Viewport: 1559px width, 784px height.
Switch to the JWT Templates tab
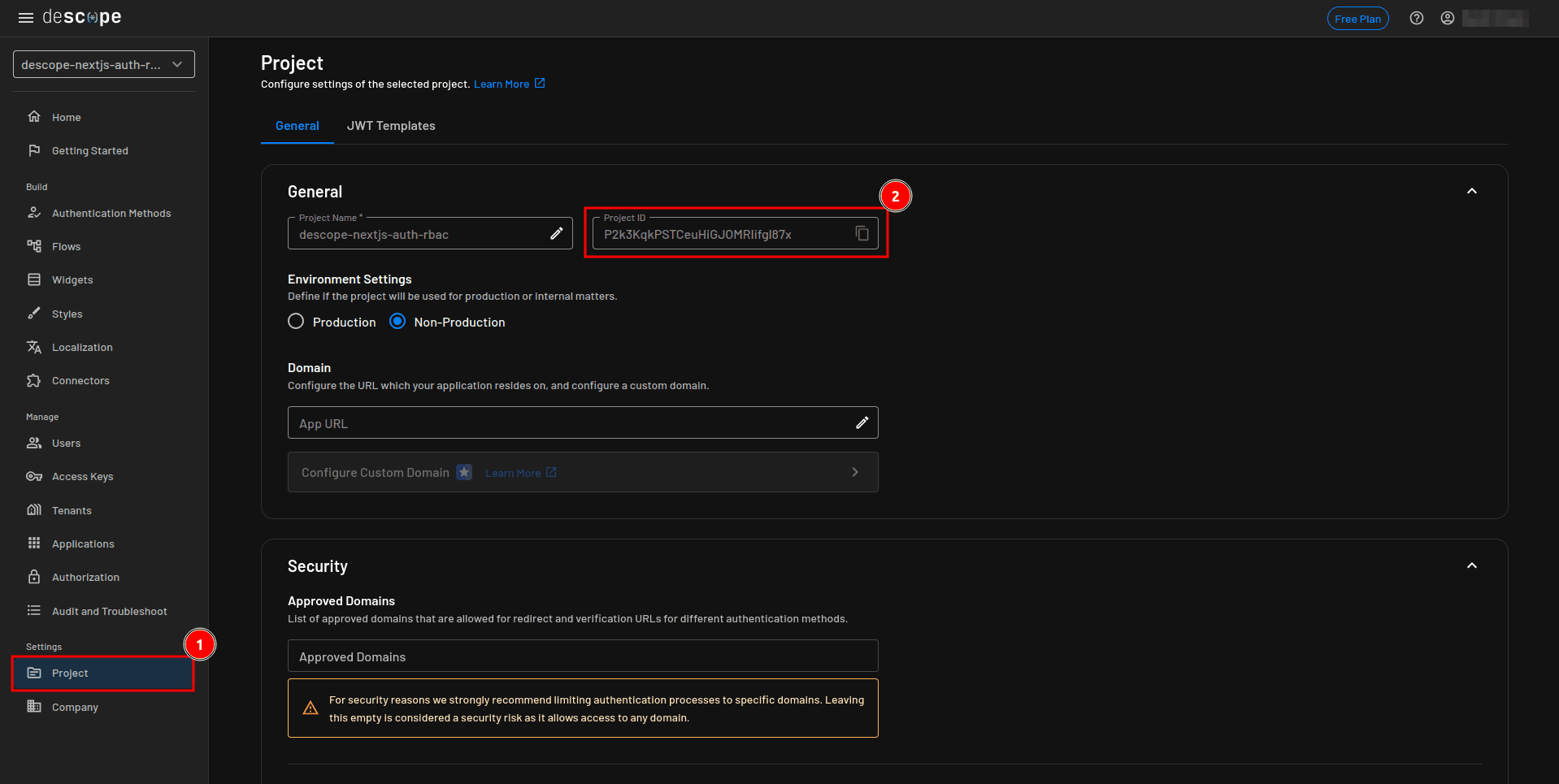391,126
